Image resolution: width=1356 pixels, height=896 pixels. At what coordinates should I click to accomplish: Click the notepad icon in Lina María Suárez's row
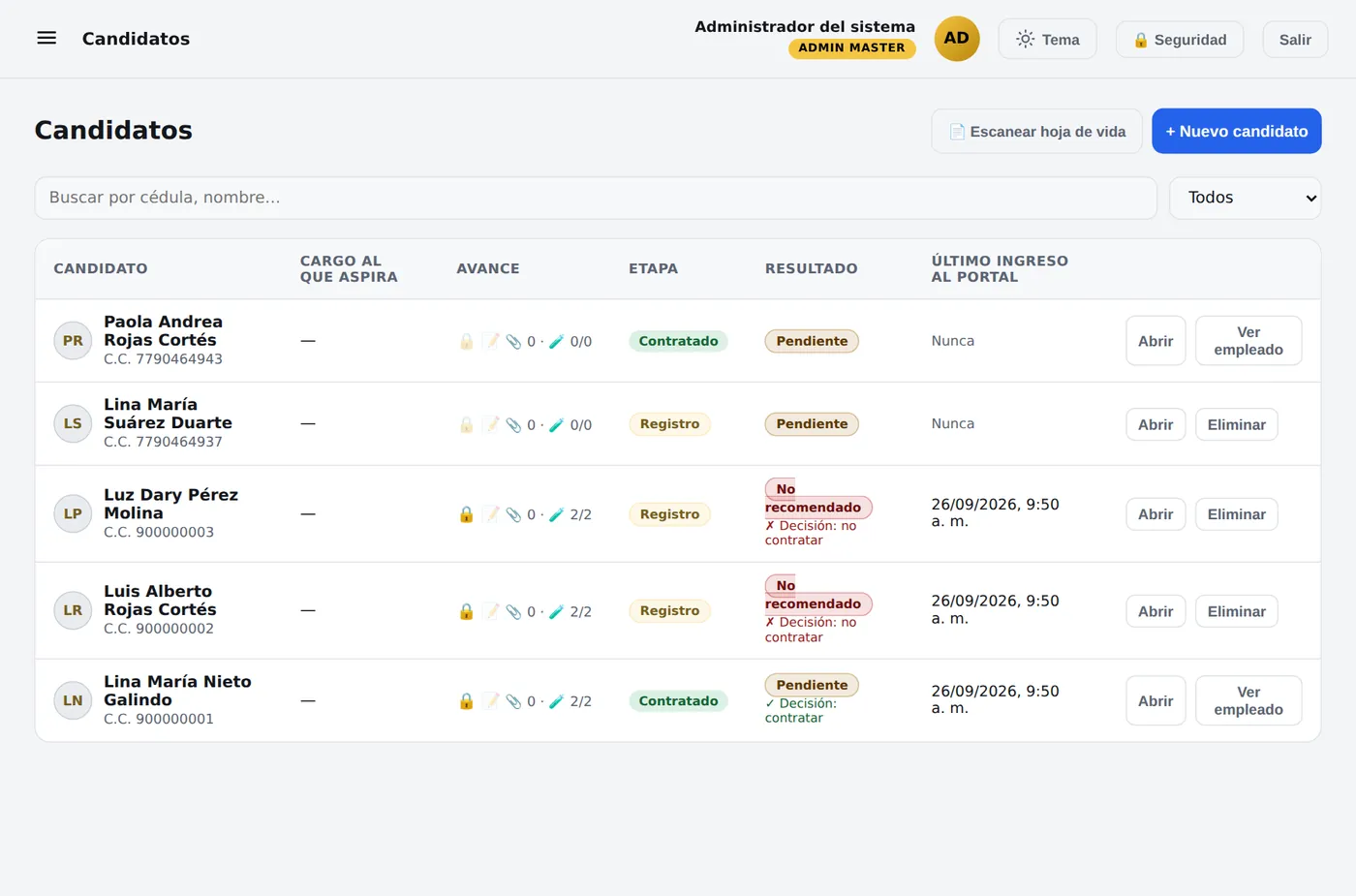(491, 424)
